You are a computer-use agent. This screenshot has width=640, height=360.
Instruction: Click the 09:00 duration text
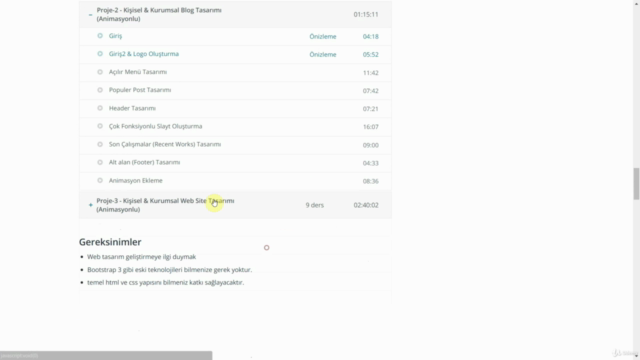coord(371,145)
